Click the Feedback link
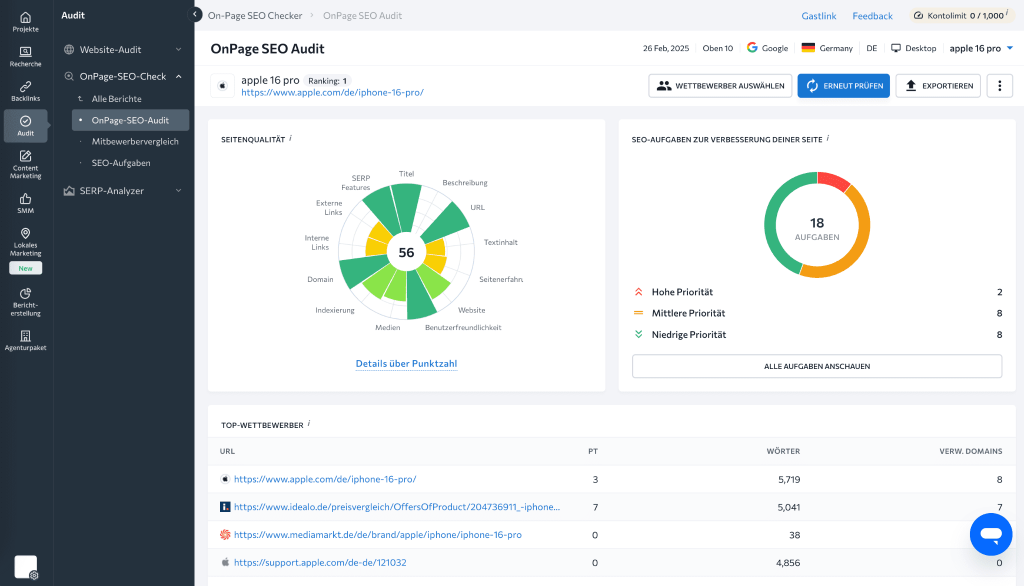The height and width of the screenshot is (586, 1024). tap(872, 16)
